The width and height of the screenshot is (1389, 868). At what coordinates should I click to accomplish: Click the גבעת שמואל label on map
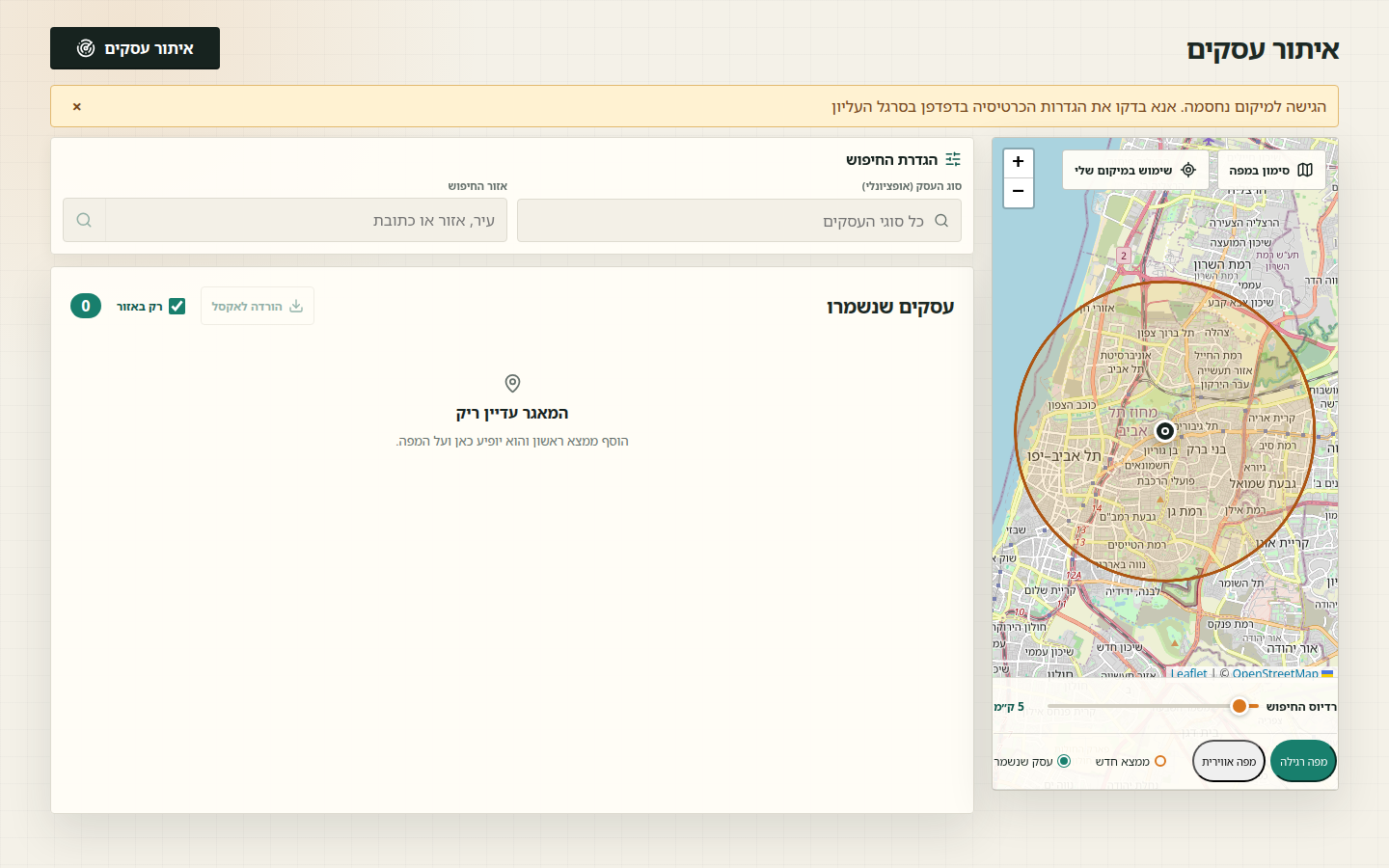[1263, 483]
